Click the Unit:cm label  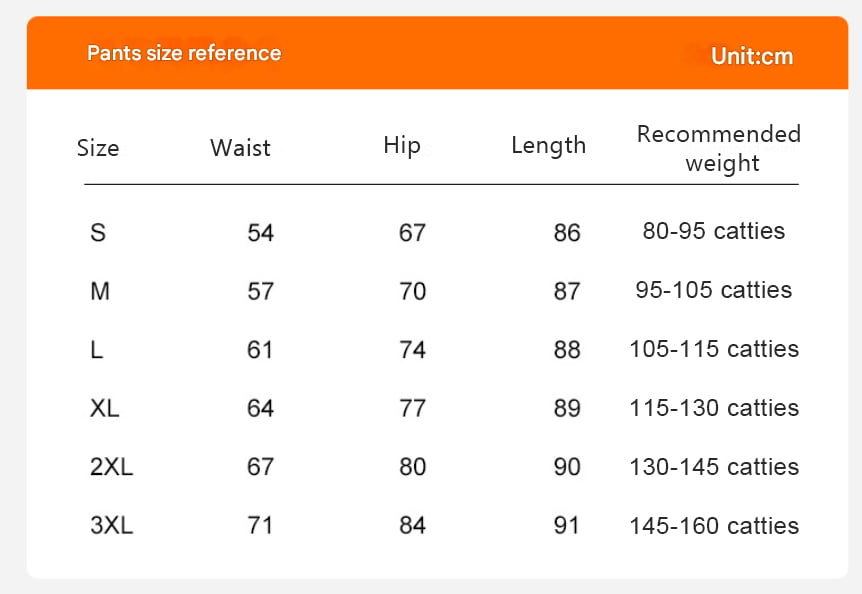coord(752,56)
